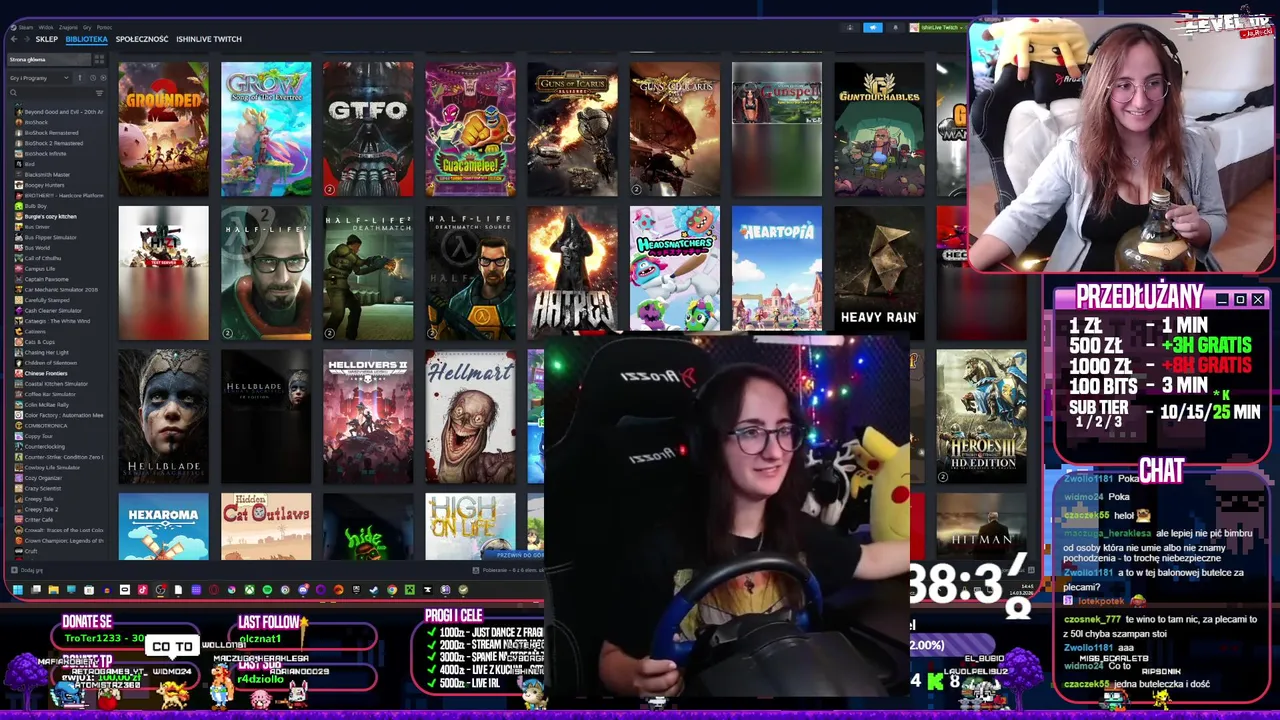Open the SPOŁECZNOŚĆ tab
Screen dimensions: 1280x720
coord(142,39)
